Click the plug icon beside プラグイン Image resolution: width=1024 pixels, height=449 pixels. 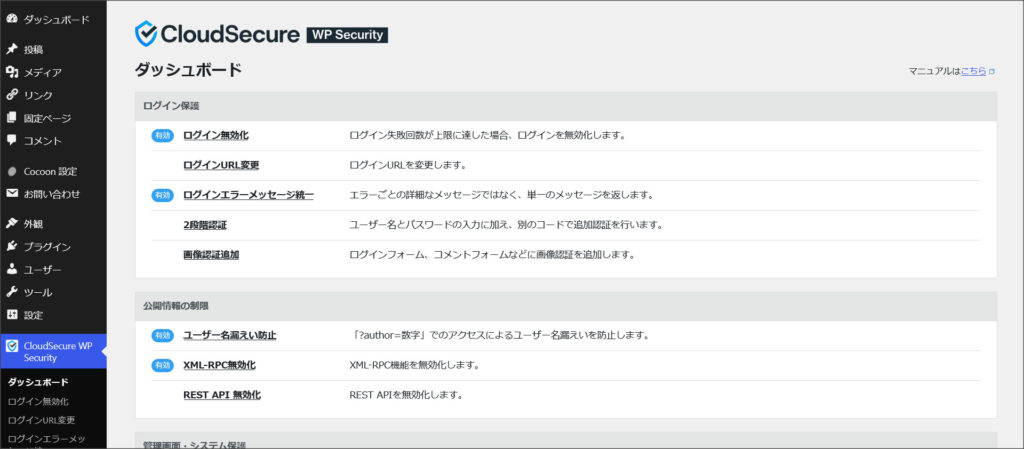tap(11, 247)
